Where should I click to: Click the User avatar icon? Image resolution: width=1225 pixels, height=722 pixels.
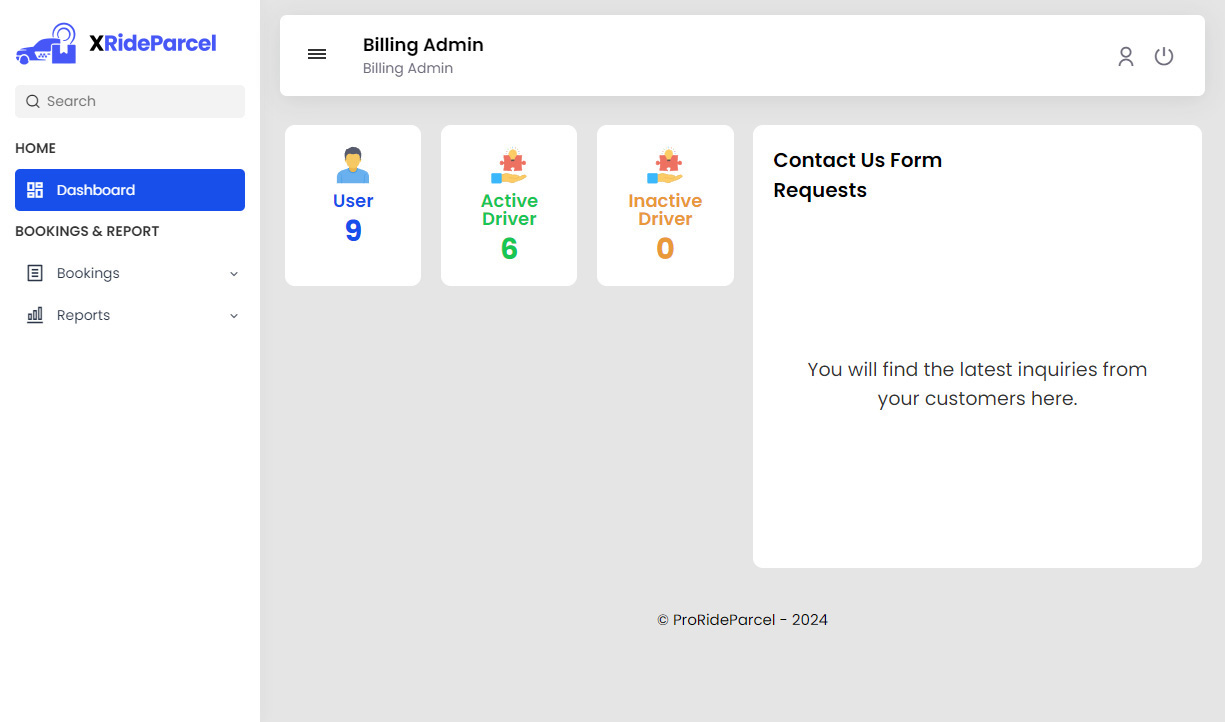click(x=353, y=165)
